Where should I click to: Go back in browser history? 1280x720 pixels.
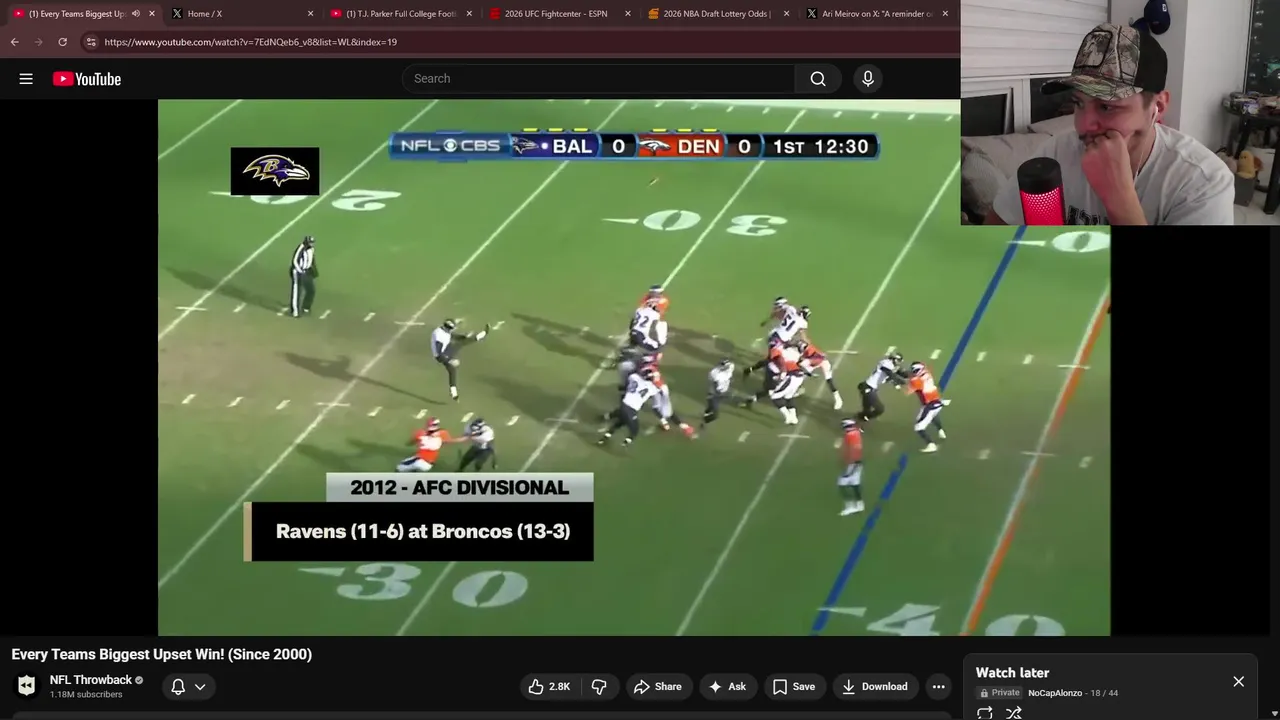coord(15,42)
